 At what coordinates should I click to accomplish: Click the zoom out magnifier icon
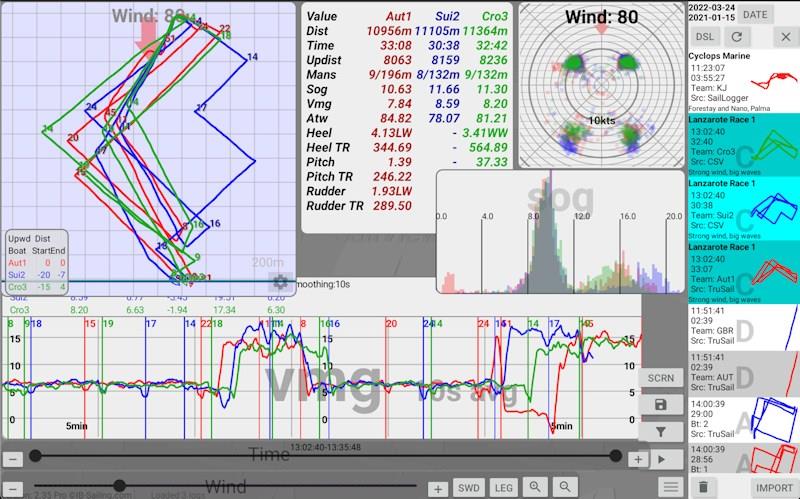point(565,487)
